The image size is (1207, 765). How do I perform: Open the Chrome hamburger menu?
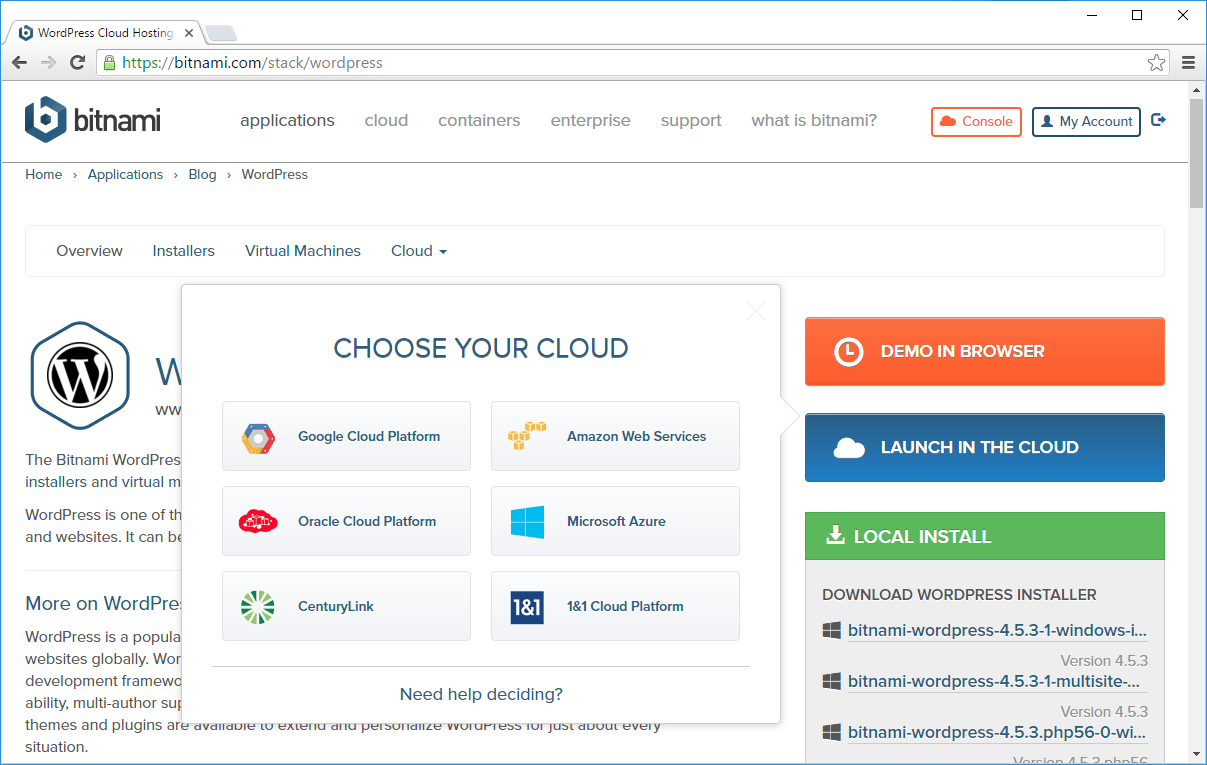(x=1188, y=63)
